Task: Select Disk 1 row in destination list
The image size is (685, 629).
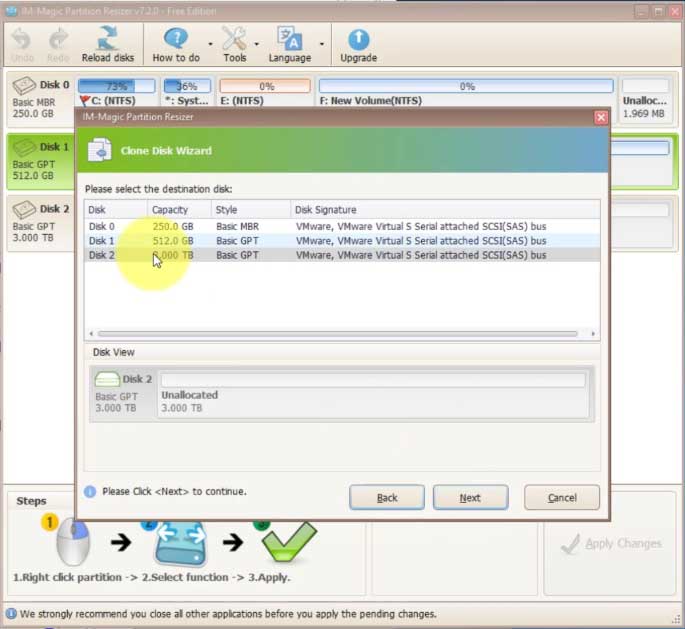Action: 342,241
